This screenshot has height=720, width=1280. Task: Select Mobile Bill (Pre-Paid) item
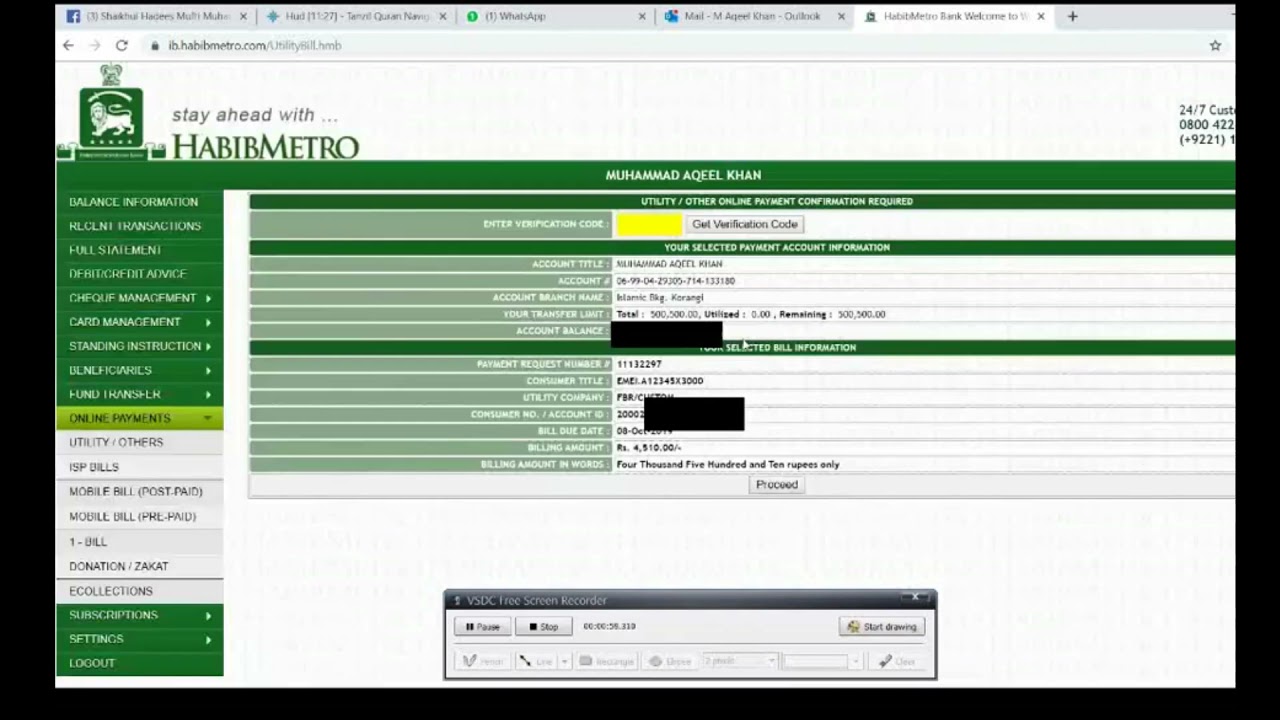tap(139, 517)
